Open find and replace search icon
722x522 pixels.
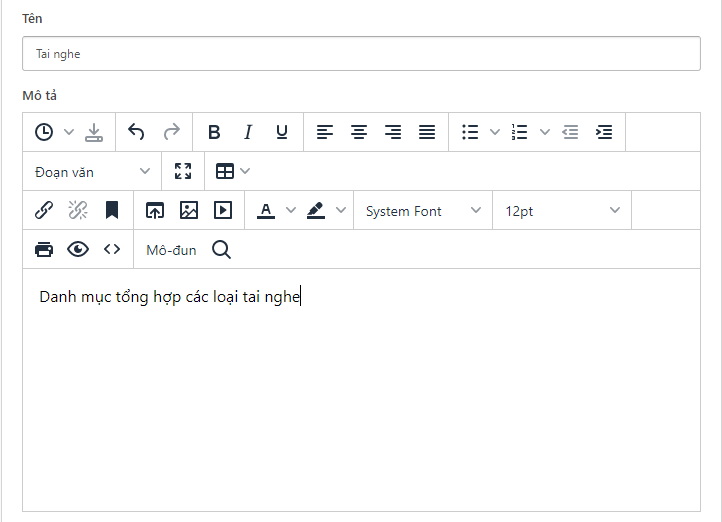point(221,249)
